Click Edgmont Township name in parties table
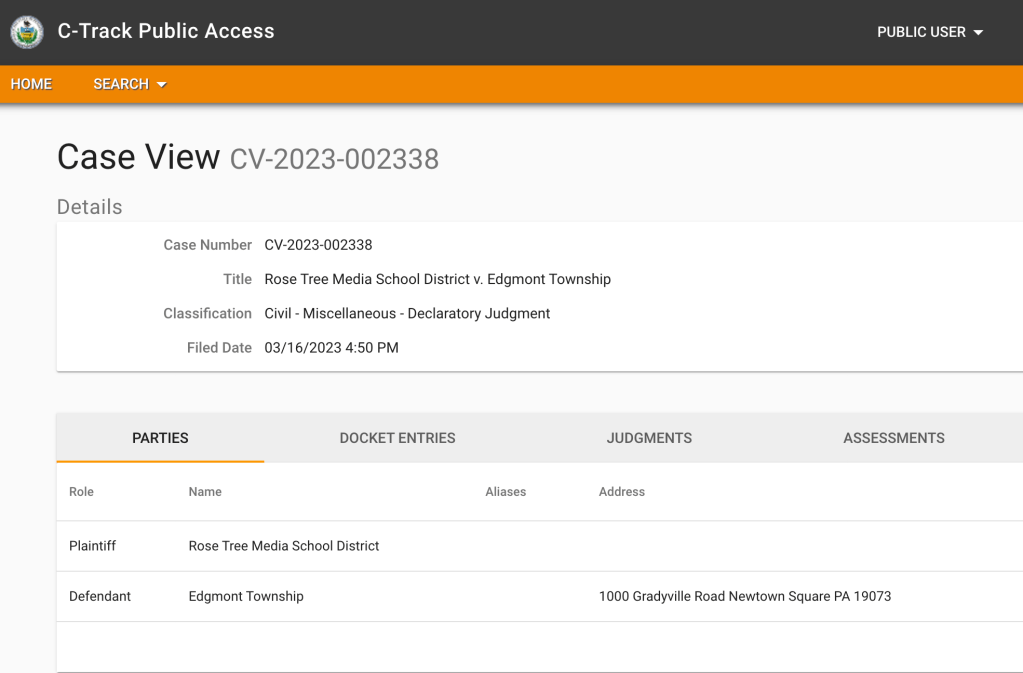 tap(246, 596)
